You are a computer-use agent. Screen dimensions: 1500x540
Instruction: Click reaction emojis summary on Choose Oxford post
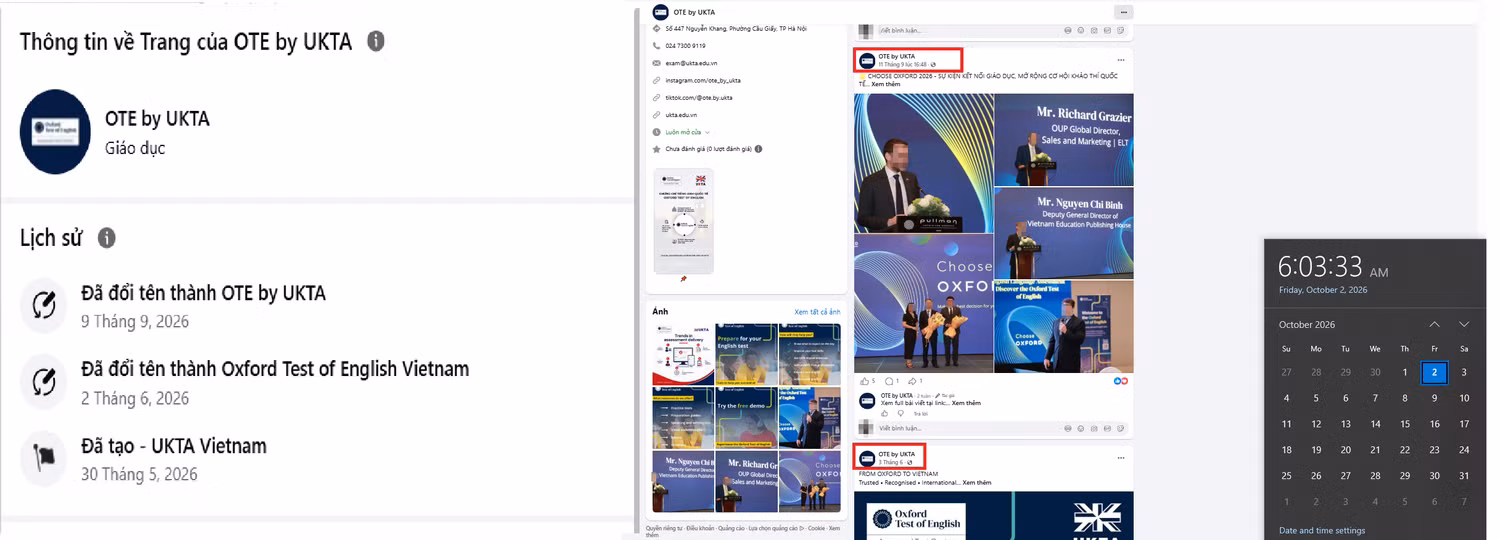click(1121, 381)
